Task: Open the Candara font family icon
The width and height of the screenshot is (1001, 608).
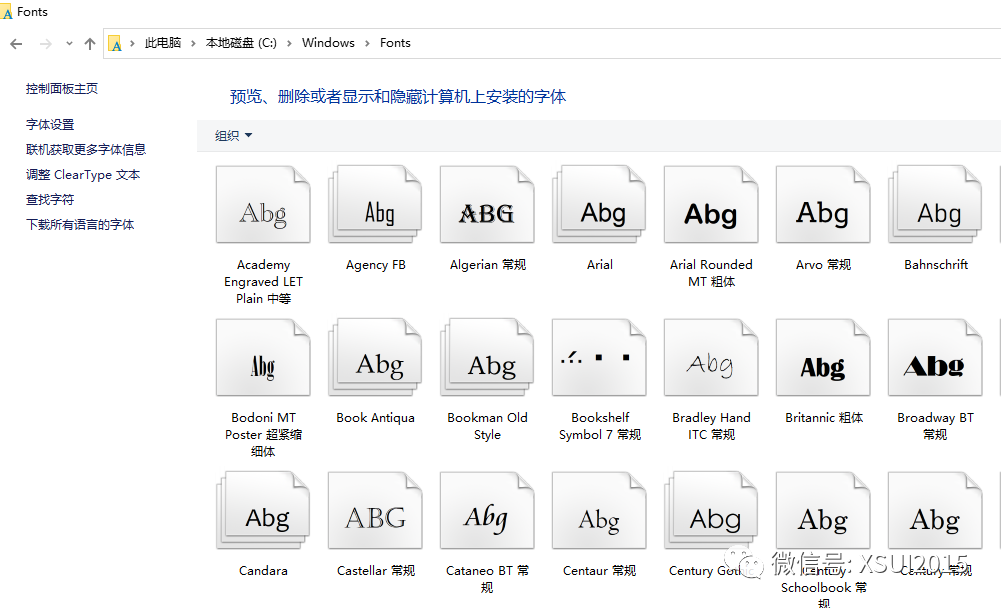Action: coord(263,510)
